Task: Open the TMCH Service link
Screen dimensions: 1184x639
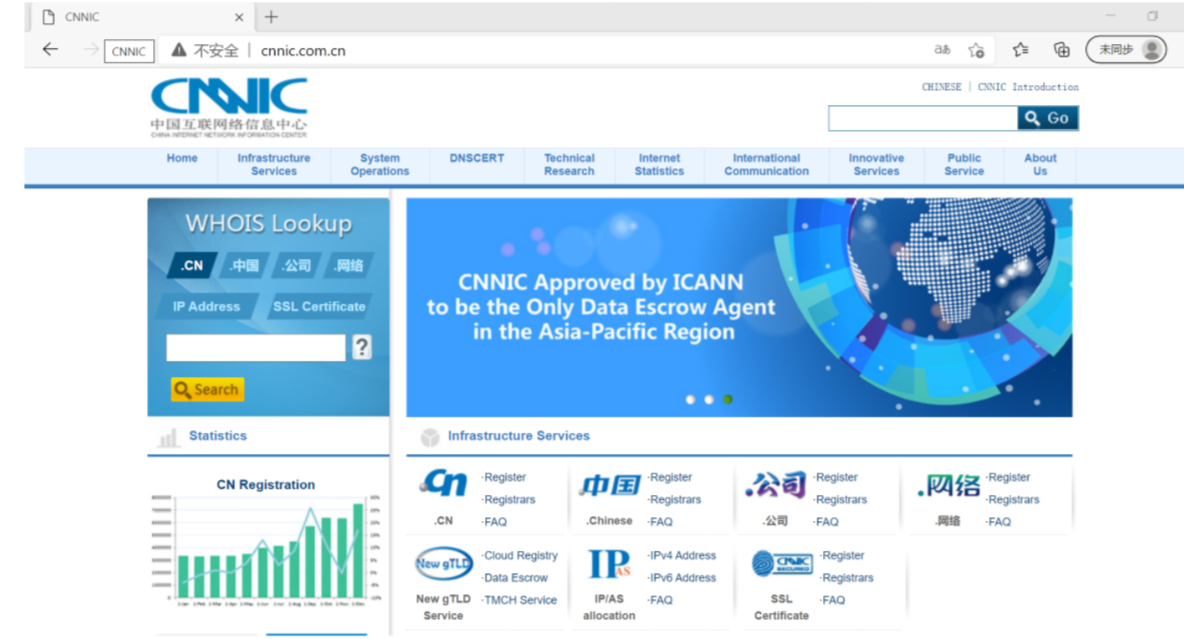Action: [x=520, y=600]
